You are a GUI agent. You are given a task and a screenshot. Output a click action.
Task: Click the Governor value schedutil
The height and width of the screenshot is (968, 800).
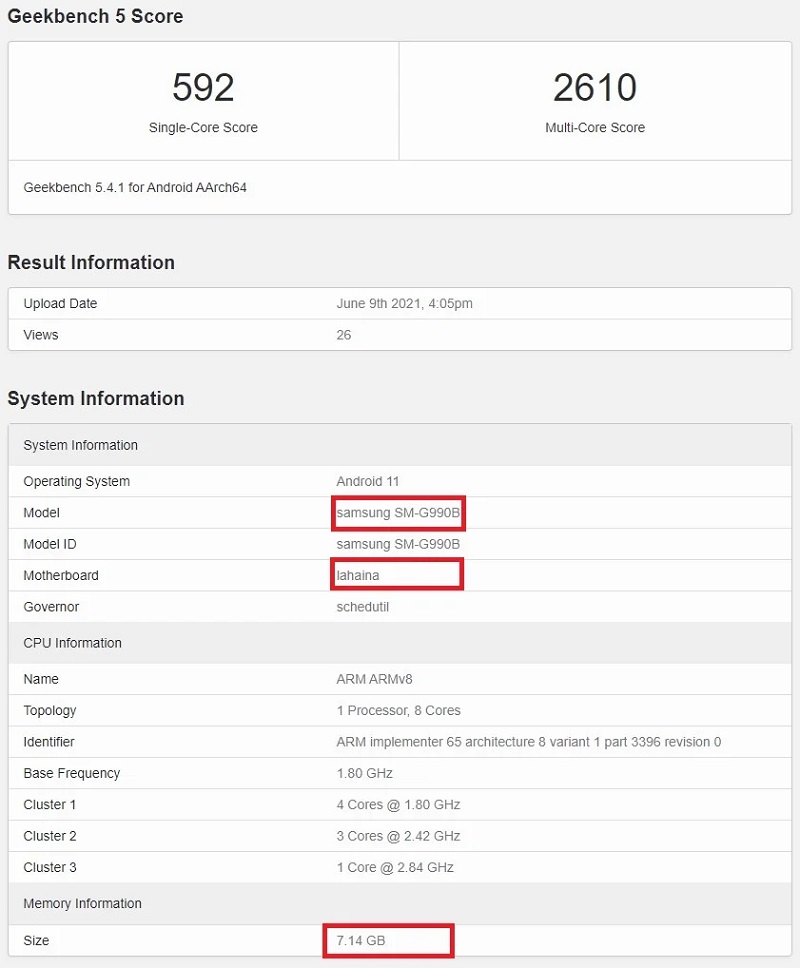point(362,607)
